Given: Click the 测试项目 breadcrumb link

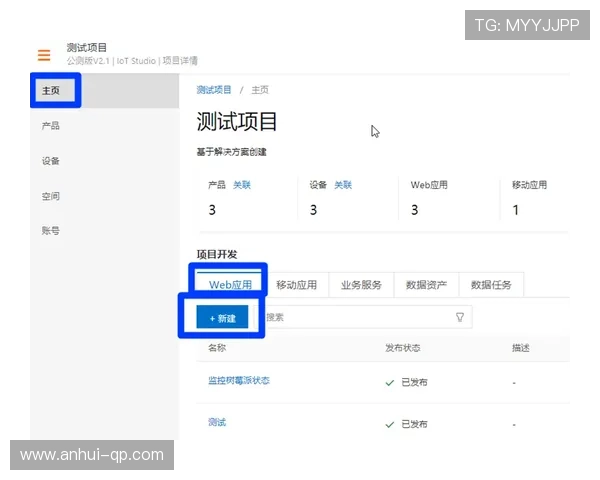Looking at the screenshot, I should pyautogui.click(x=214, y=90).
